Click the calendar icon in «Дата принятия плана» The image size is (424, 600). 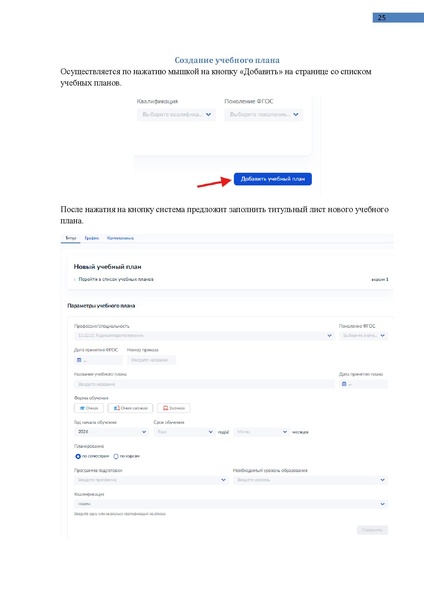click(x=344, y=384)
